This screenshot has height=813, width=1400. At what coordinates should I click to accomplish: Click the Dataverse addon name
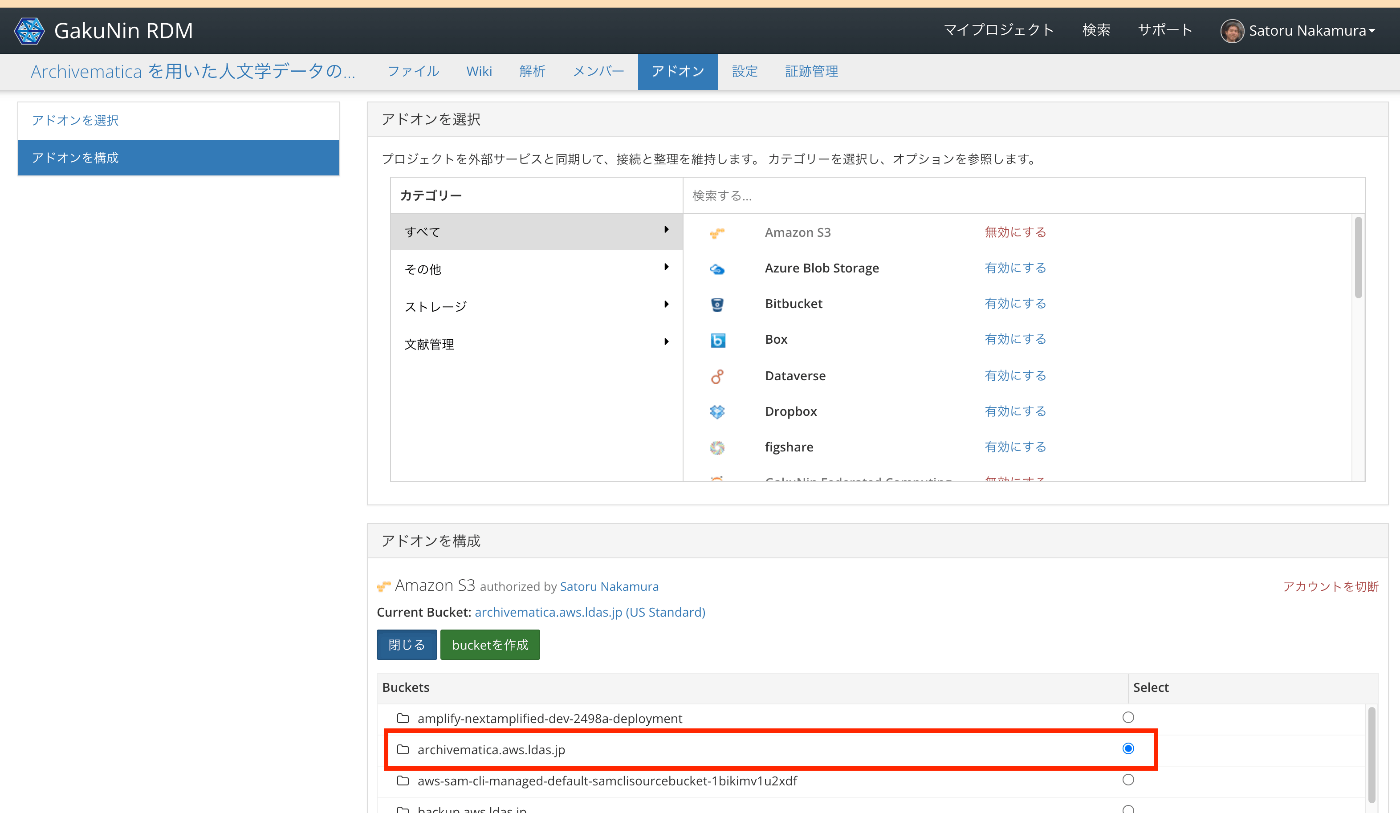pos(795,376)
